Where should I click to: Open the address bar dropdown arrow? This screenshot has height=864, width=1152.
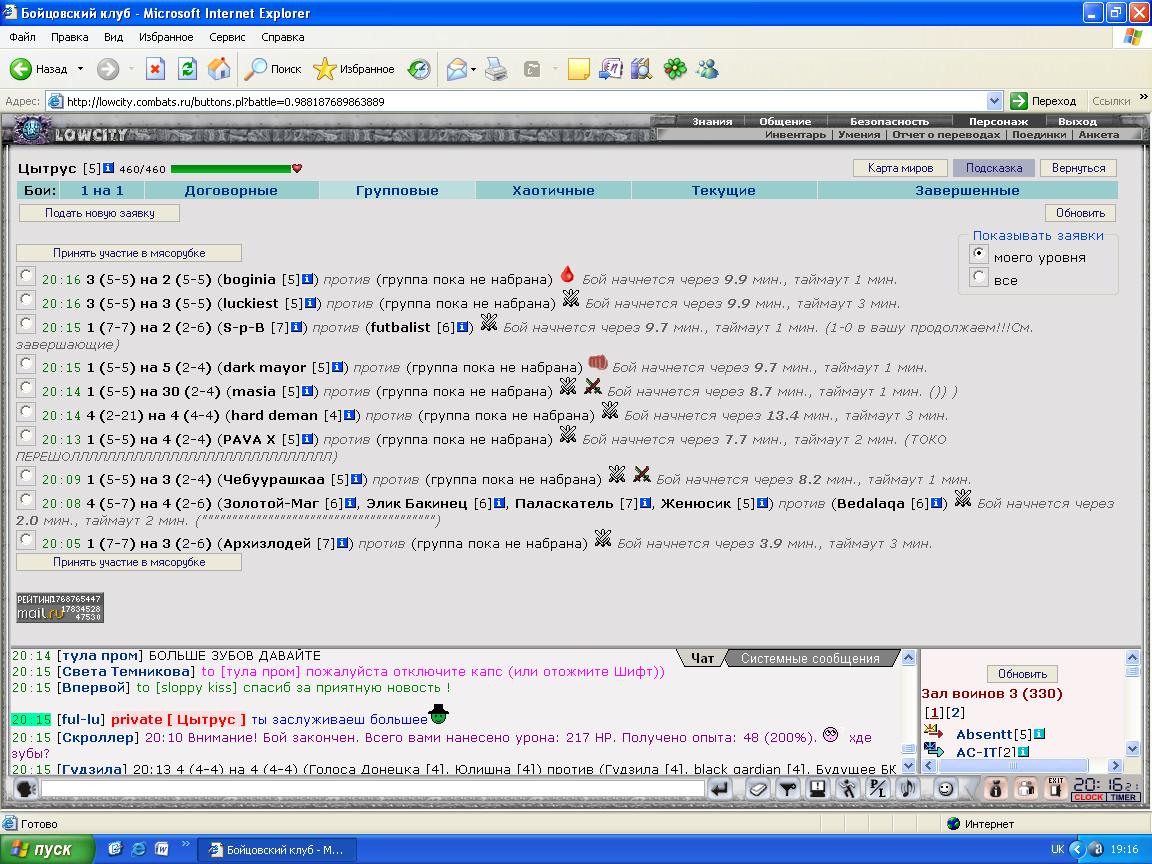pyautogui.click(x=994, y=101)
